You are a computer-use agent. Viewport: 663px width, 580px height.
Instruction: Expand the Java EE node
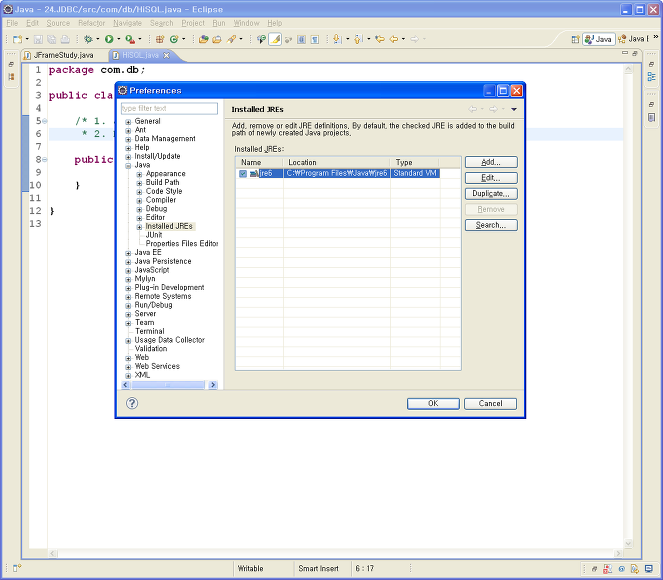(128, 253)
